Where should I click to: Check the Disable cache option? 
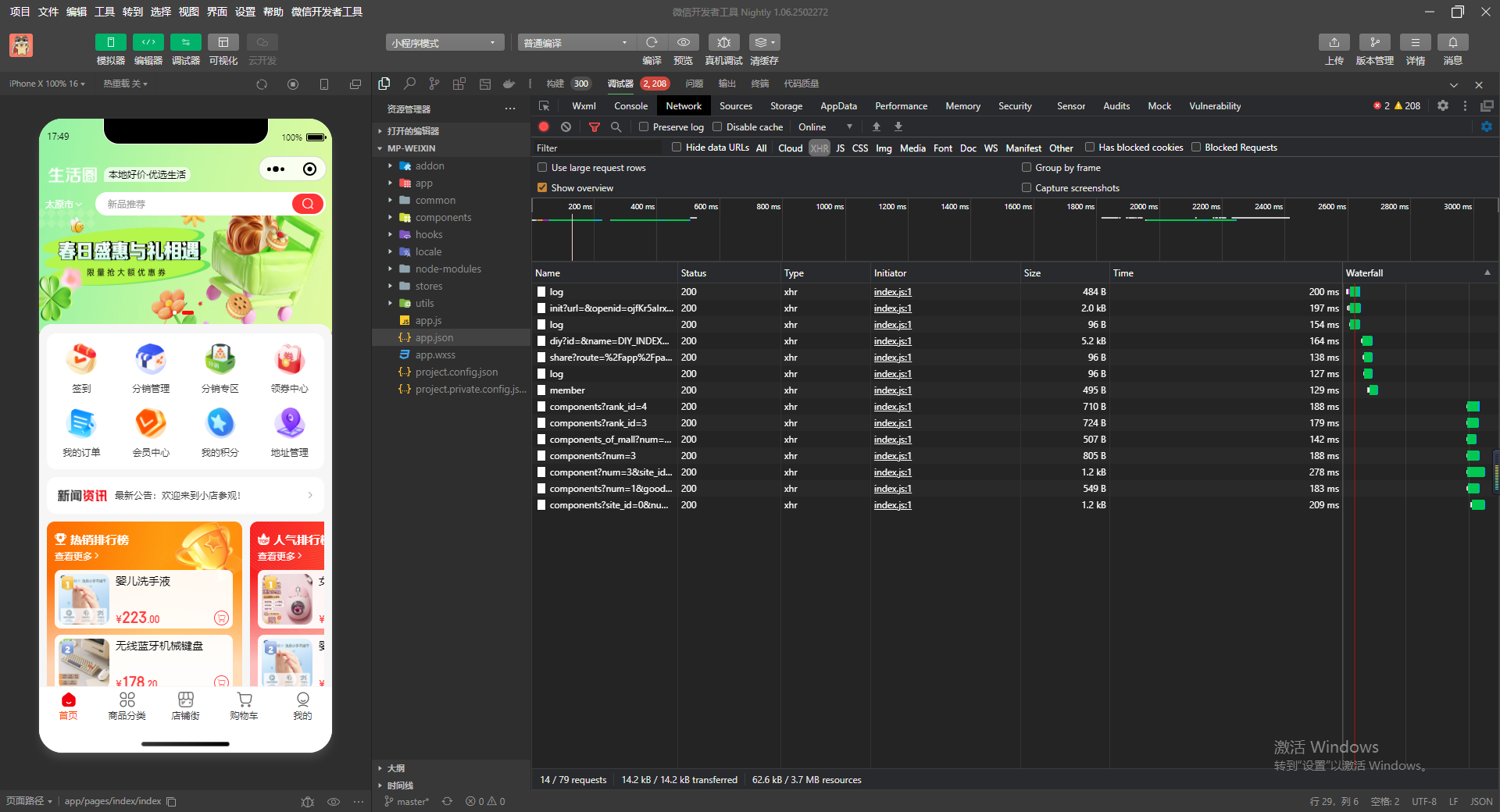717,126
